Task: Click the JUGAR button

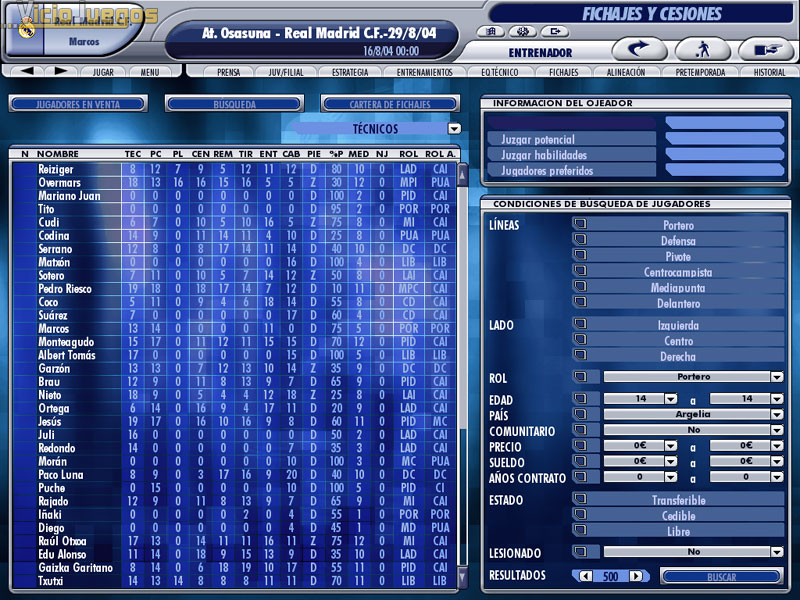Action: tap(103, 72)
